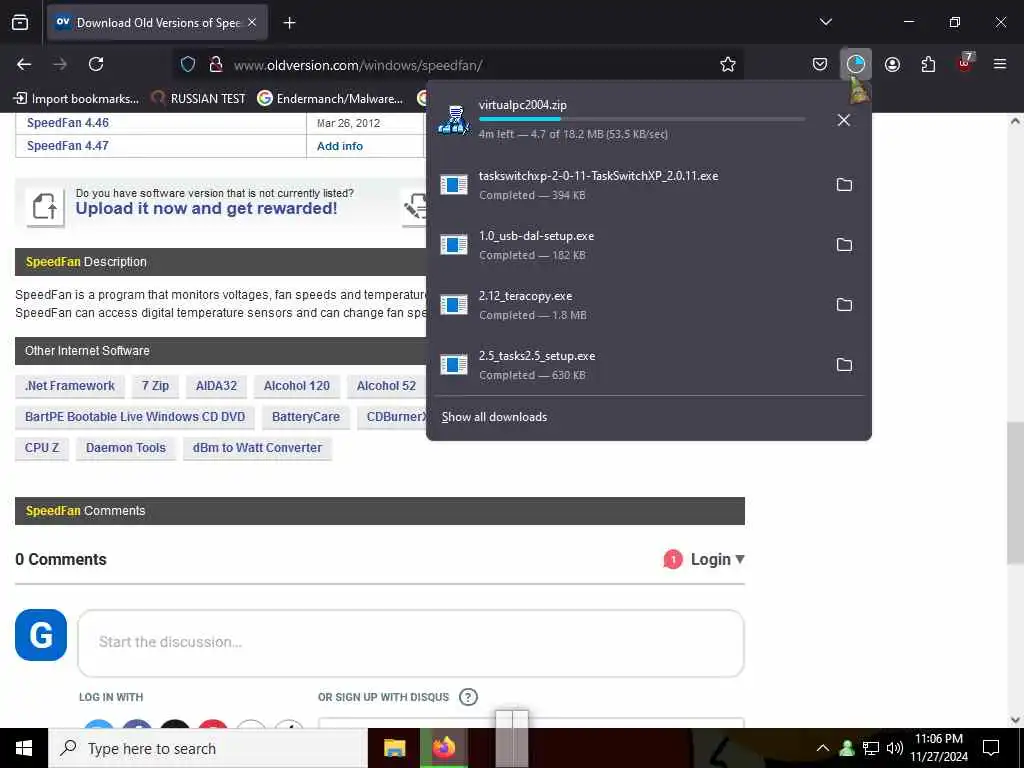Screen dimensions: 1024x768
Task: Click Add info link for SpeedFan 4.47
Action: (340, 146)
